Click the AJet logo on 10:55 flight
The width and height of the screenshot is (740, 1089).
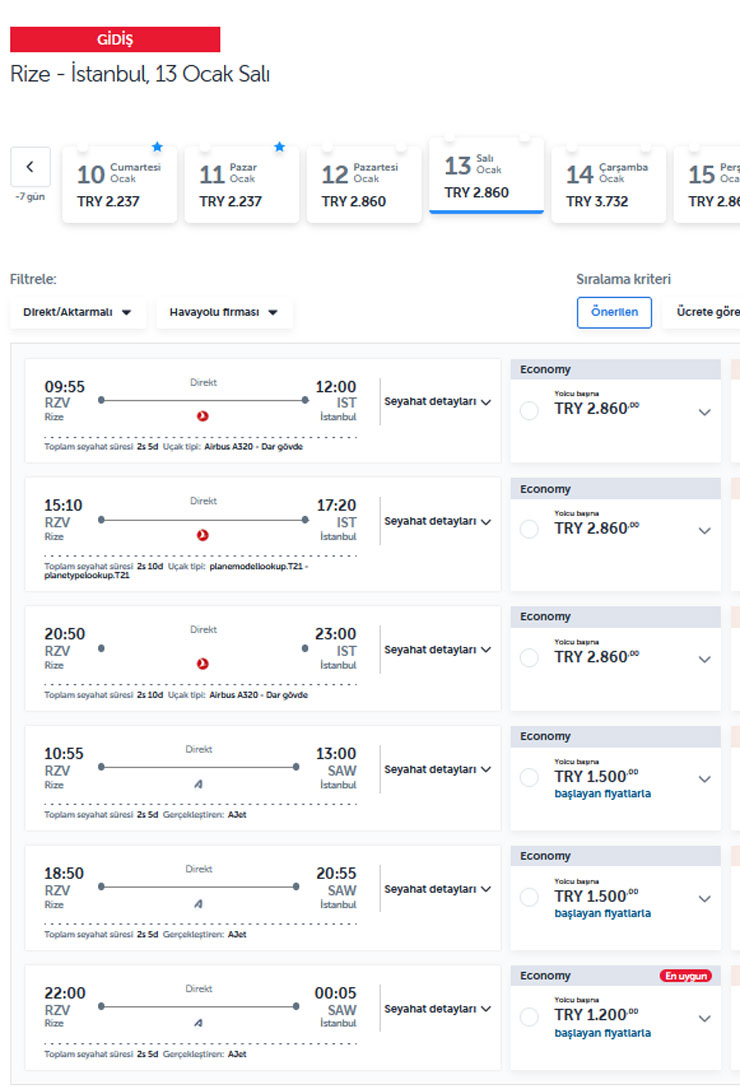pyautogui.click(x=198, y=784)
